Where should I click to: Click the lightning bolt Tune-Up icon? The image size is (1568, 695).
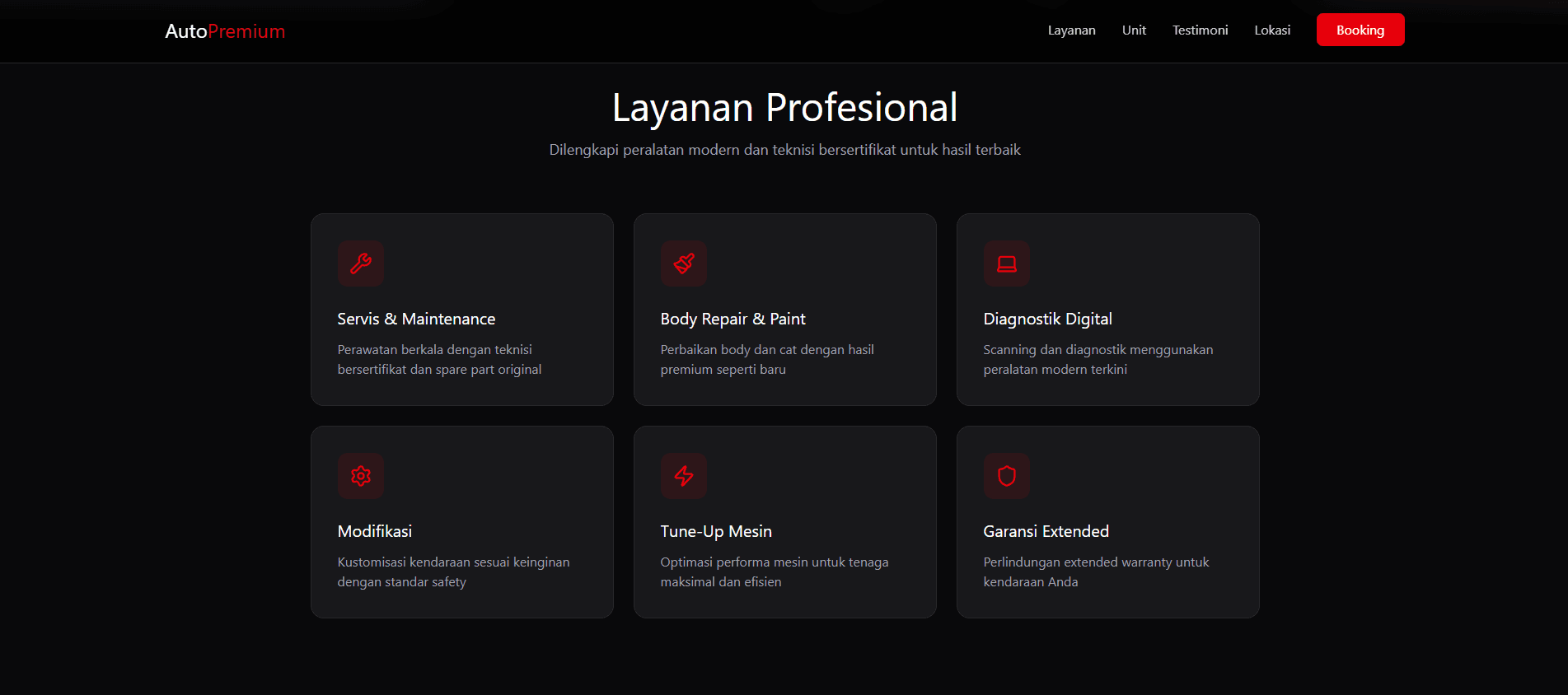pyautogui.click(x=684, y=476)
